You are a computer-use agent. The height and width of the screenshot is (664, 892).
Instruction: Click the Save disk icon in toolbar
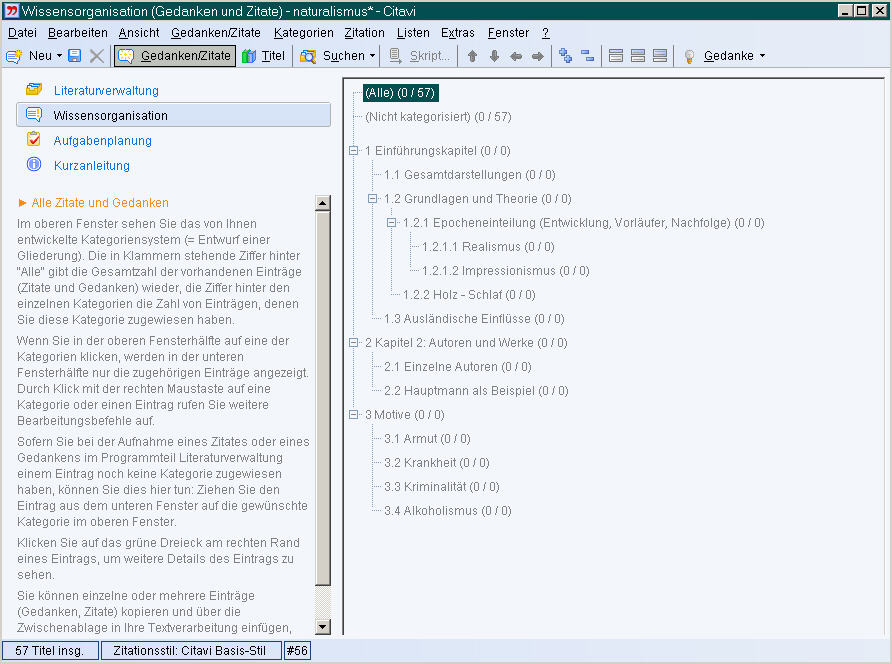click(75, 56)
